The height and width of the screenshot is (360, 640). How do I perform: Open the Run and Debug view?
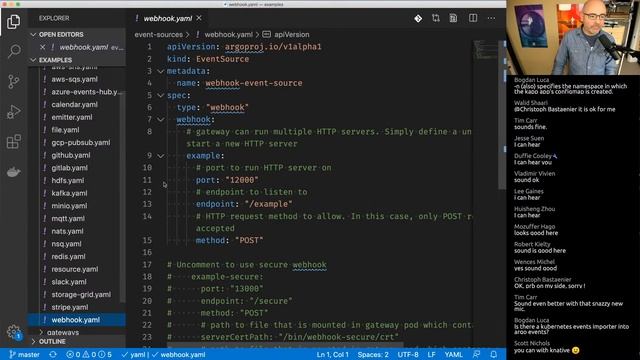13,112
